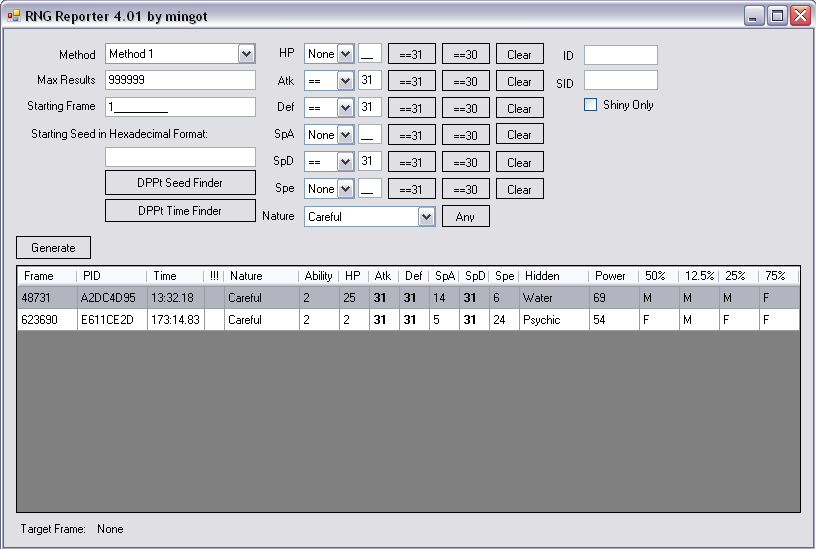Open the Spe comparison dropdown

point(329,189)
